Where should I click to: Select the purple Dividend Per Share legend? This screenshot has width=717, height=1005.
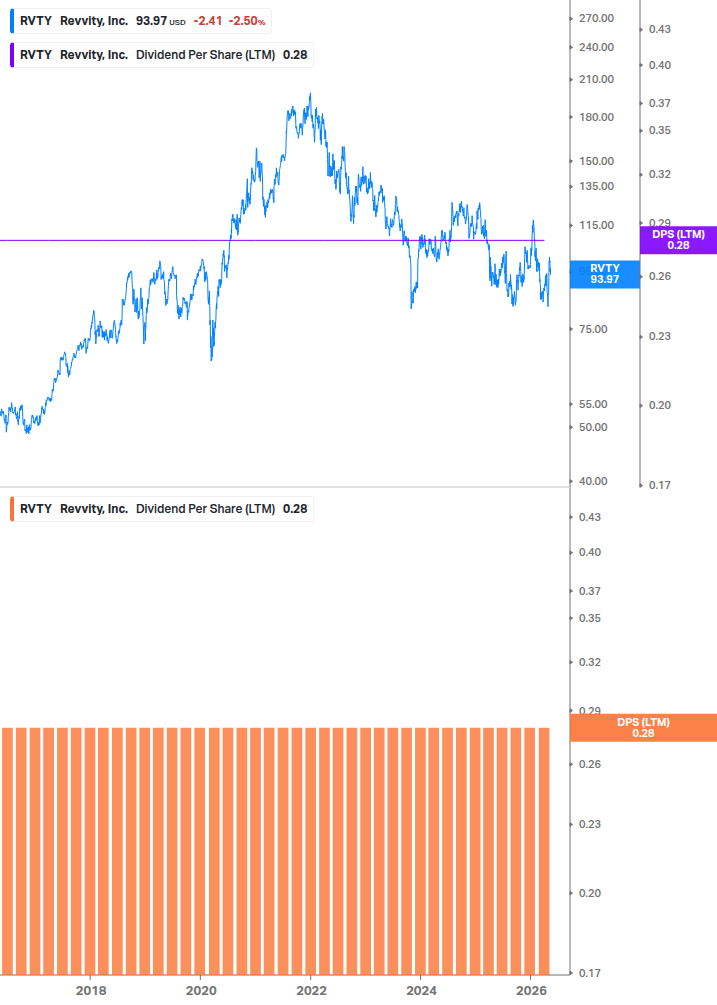tap(161, 55)
